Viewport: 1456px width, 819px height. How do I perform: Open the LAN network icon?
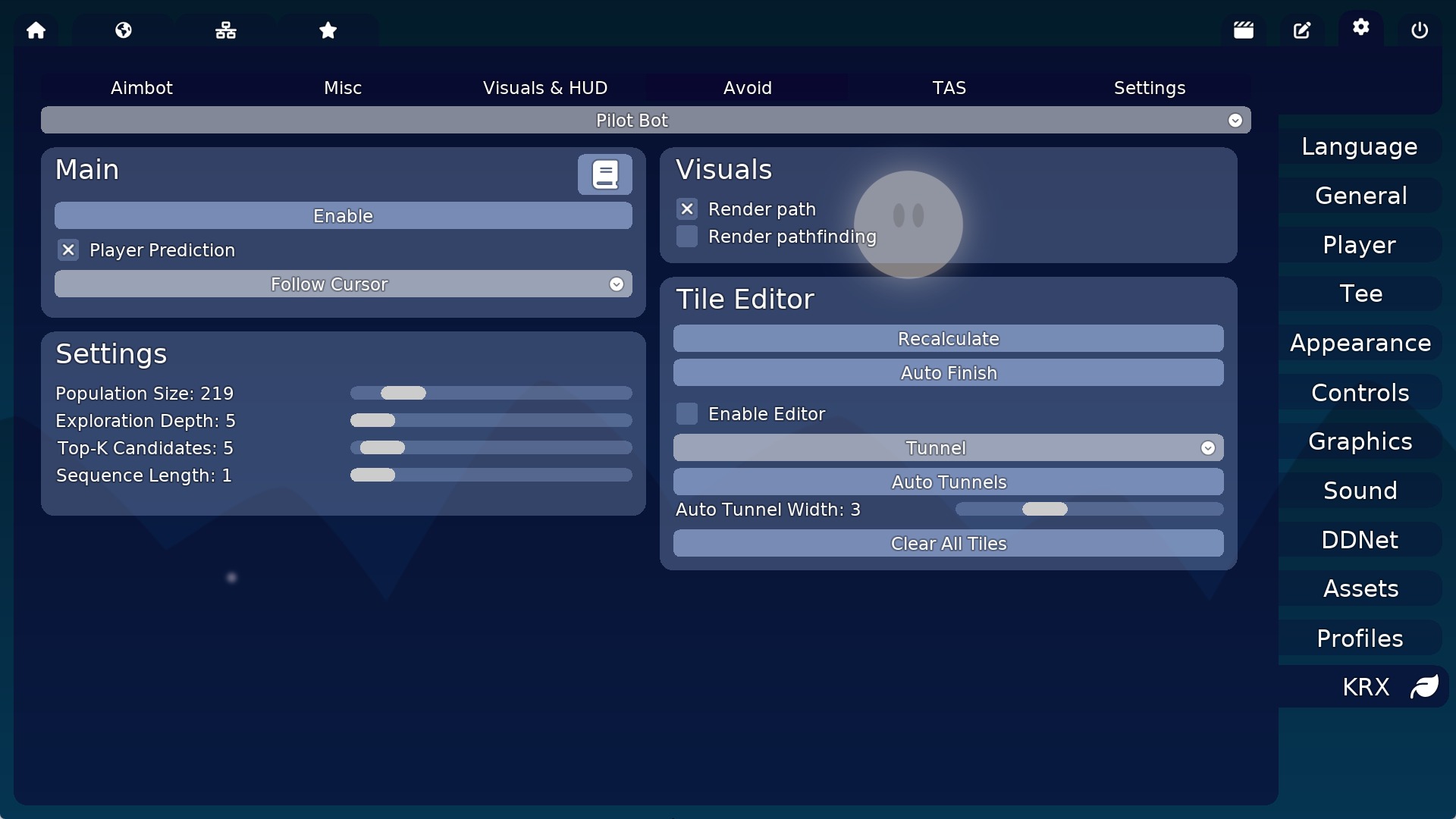pyautogui.click(x=225, y=30)
